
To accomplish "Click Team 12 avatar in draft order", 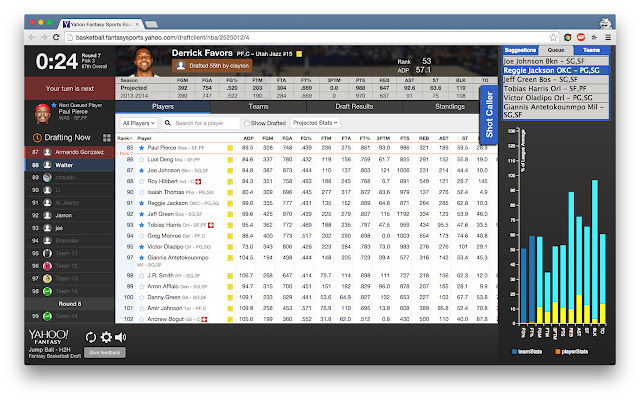I will point(47,266).
